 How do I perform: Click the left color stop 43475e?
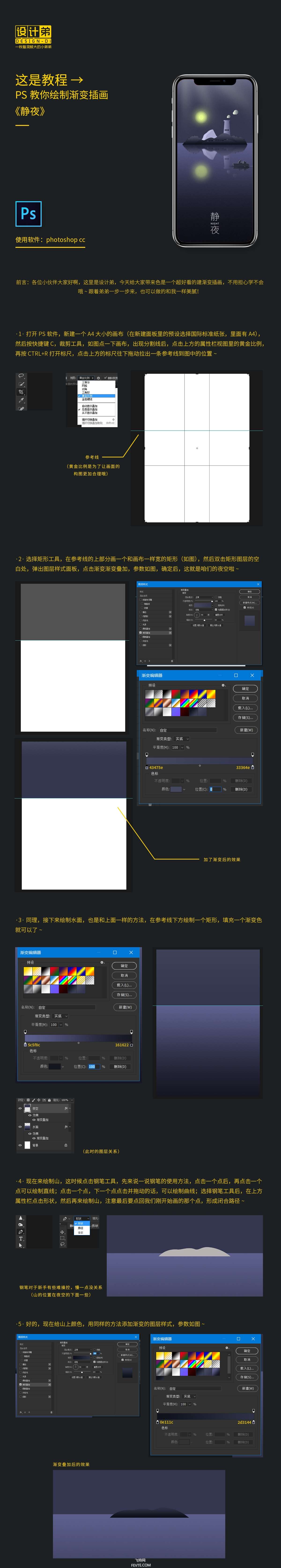tap(147, 768)
